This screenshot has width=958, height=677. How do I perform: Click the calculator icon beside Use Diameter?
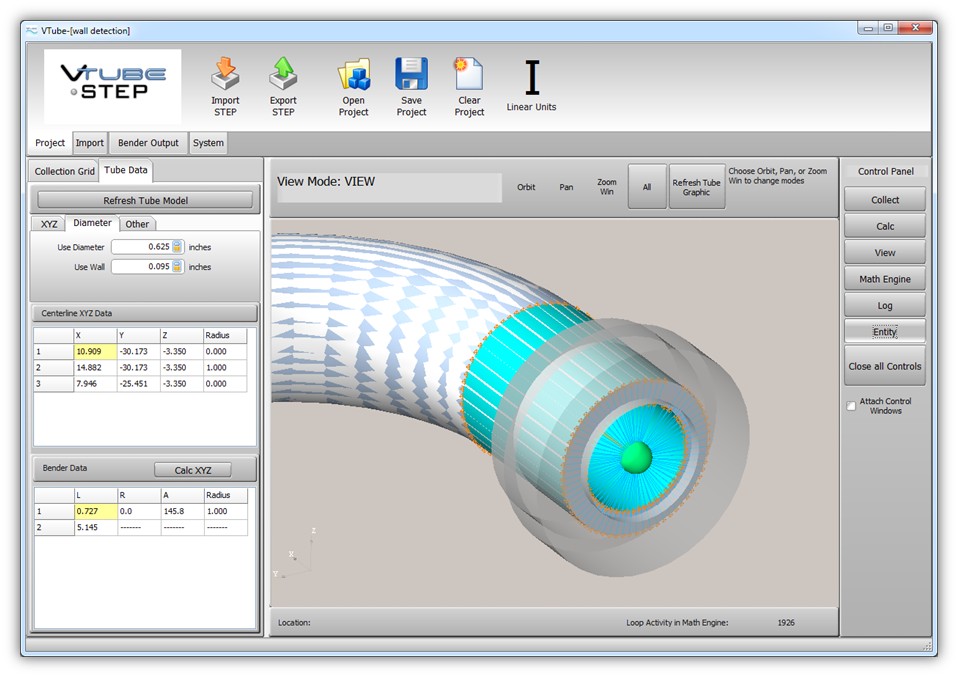pos(177,247)
